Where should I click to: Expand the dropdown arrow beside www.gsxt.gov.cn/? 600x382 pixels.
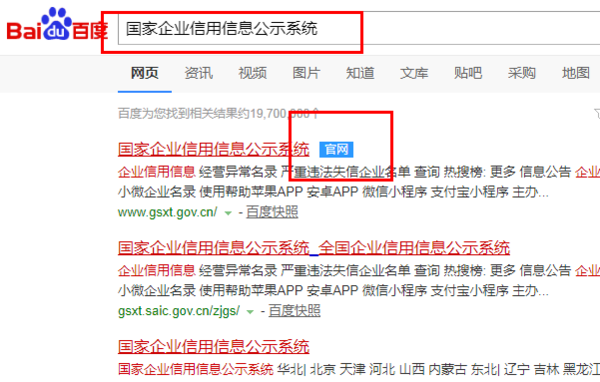[x=228, y=213]
